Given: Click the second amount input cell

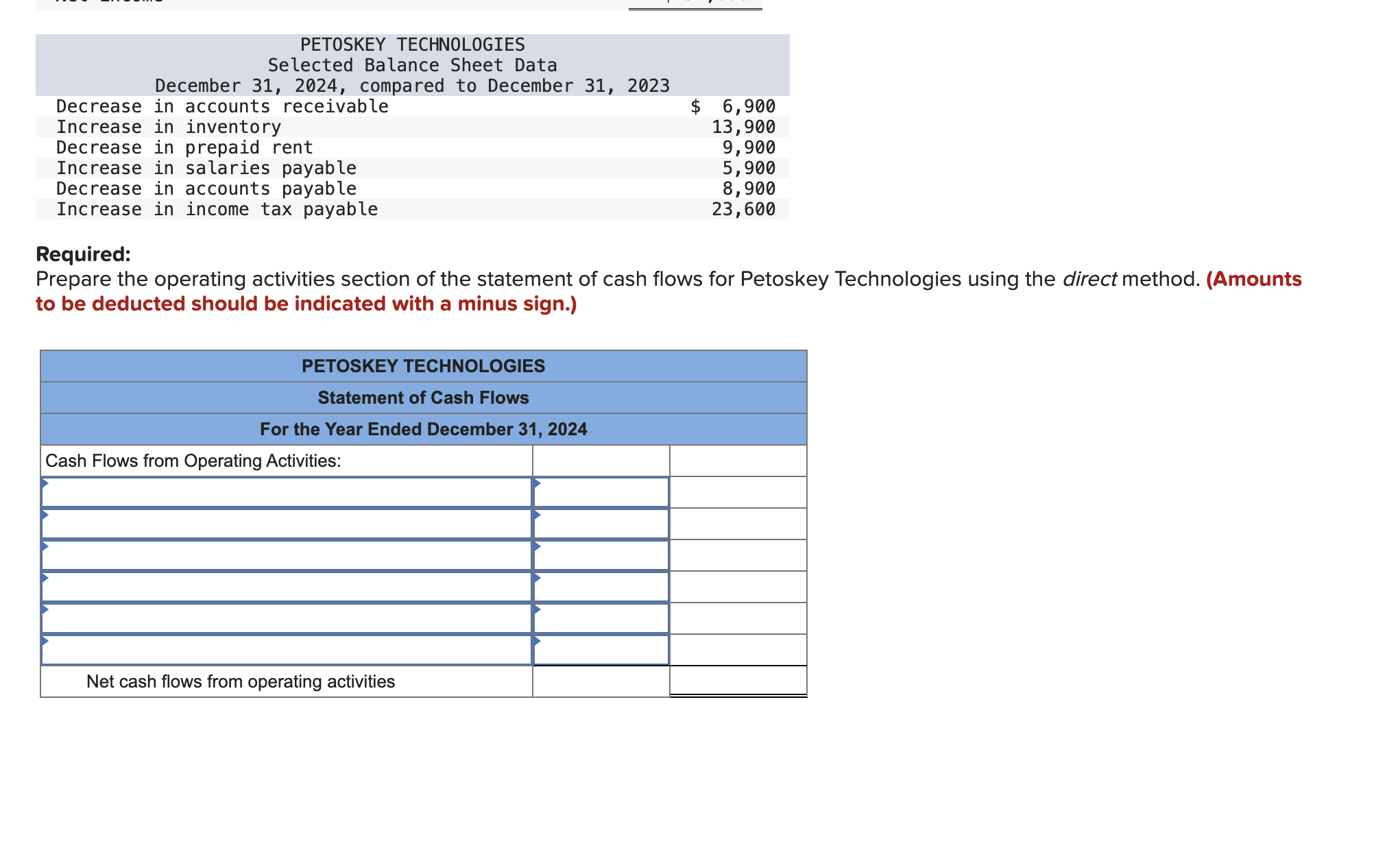Looking at the screenshot, I should coord(601,524).
